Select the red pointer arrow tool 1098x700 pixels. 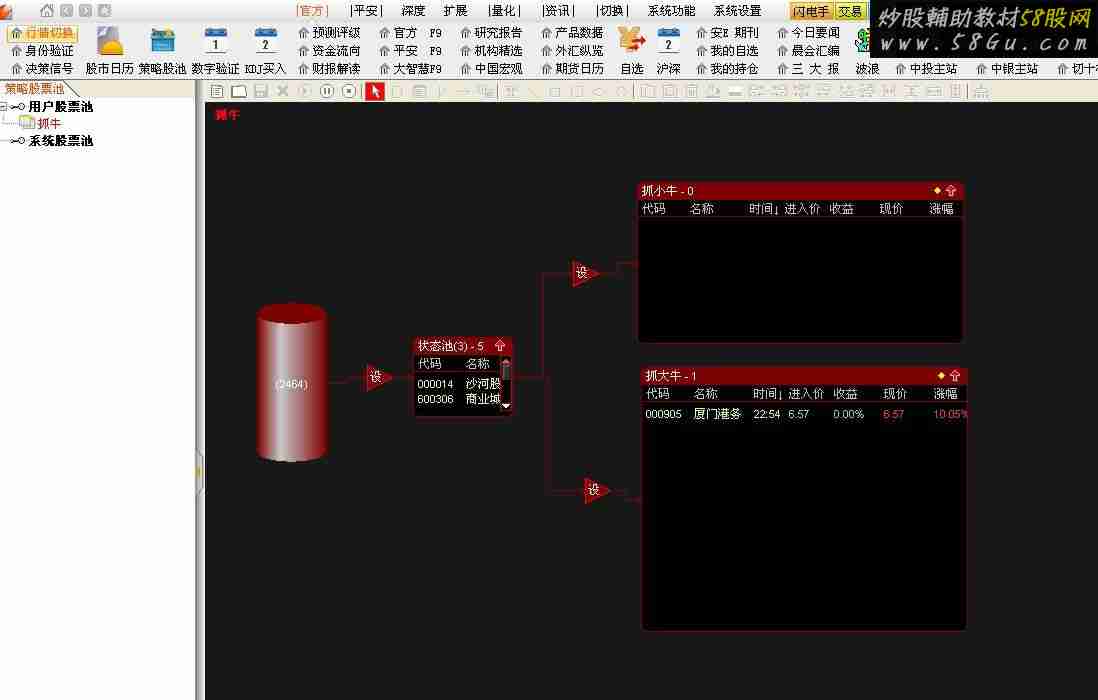(375, 91)
